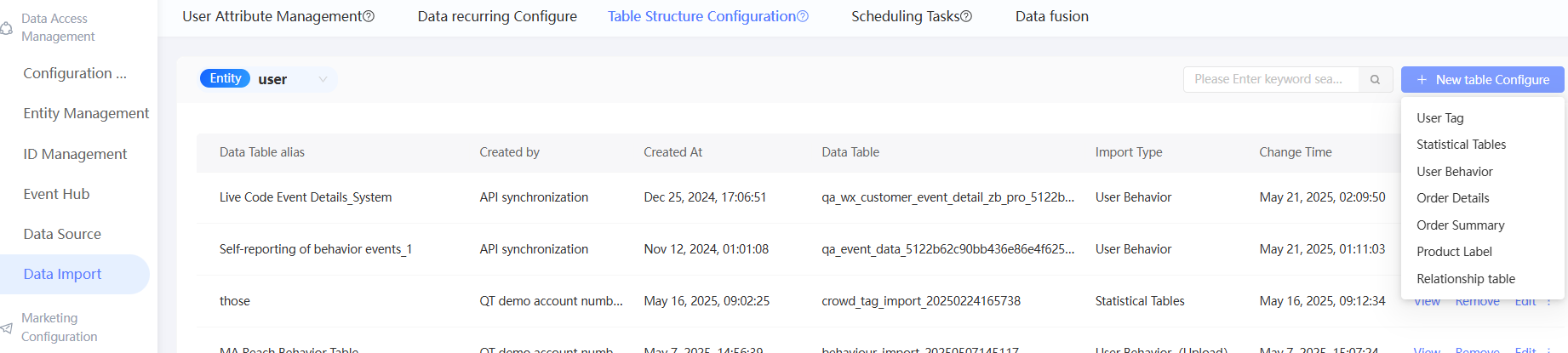Viewport: 1568px width, 353px height.
Task: Switch to Data recurring Configure tab
Action: click(497, 16)
